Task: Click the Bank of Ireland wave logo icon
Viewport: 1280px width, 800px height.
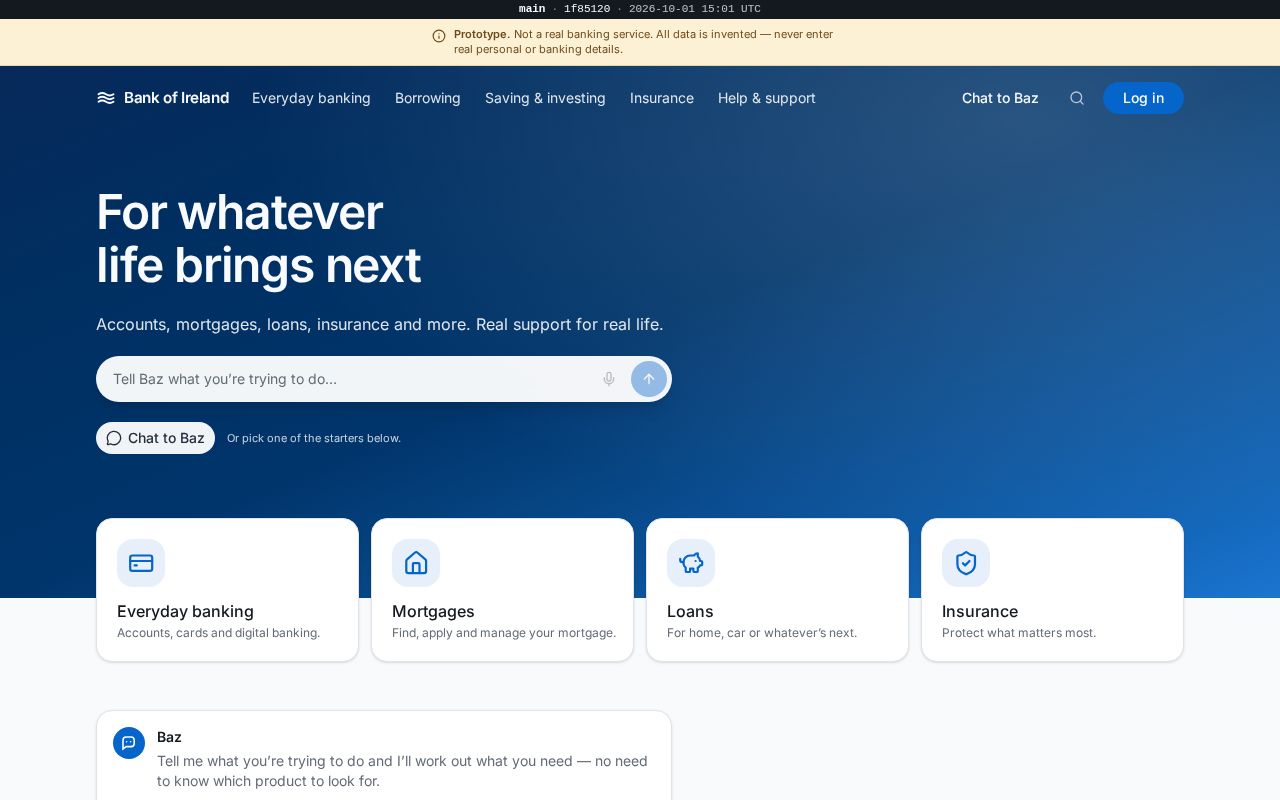Action: (106, 98)
